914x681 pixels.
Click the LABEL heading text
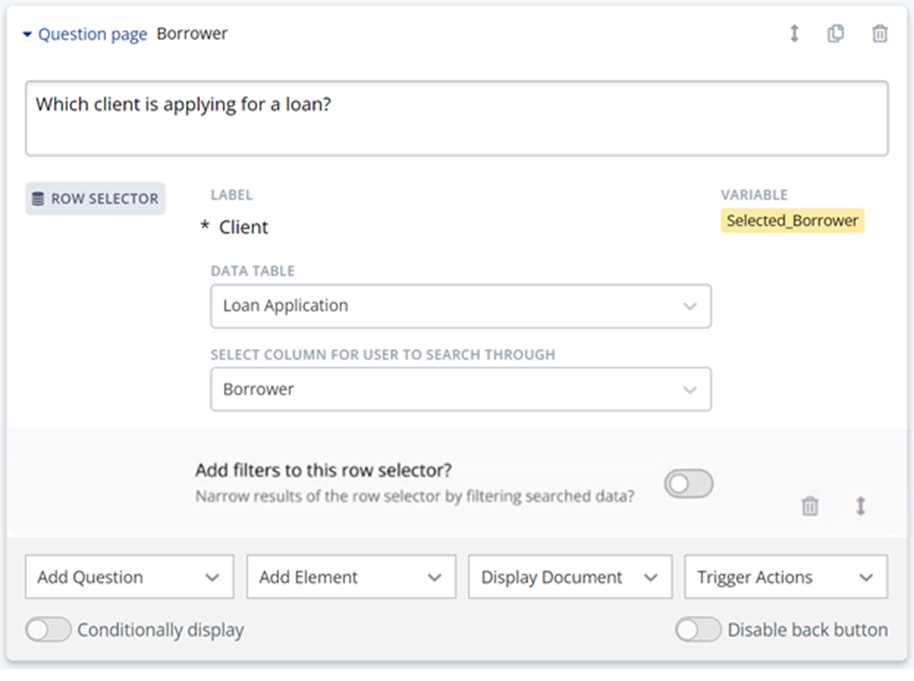[x=231, y=195]
